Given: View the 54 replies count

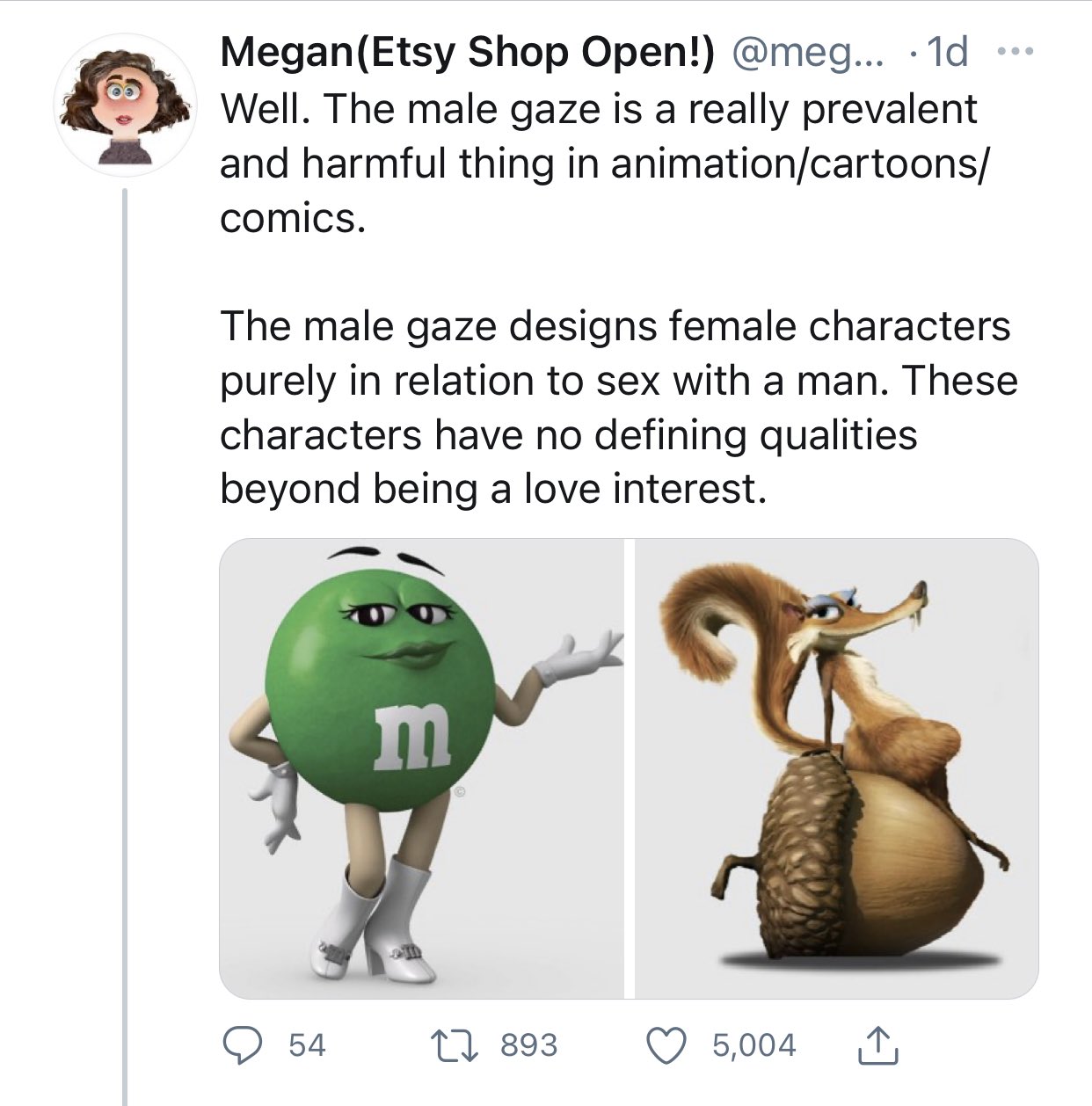Looking at the screenshot, I should tap(307, 1045).
